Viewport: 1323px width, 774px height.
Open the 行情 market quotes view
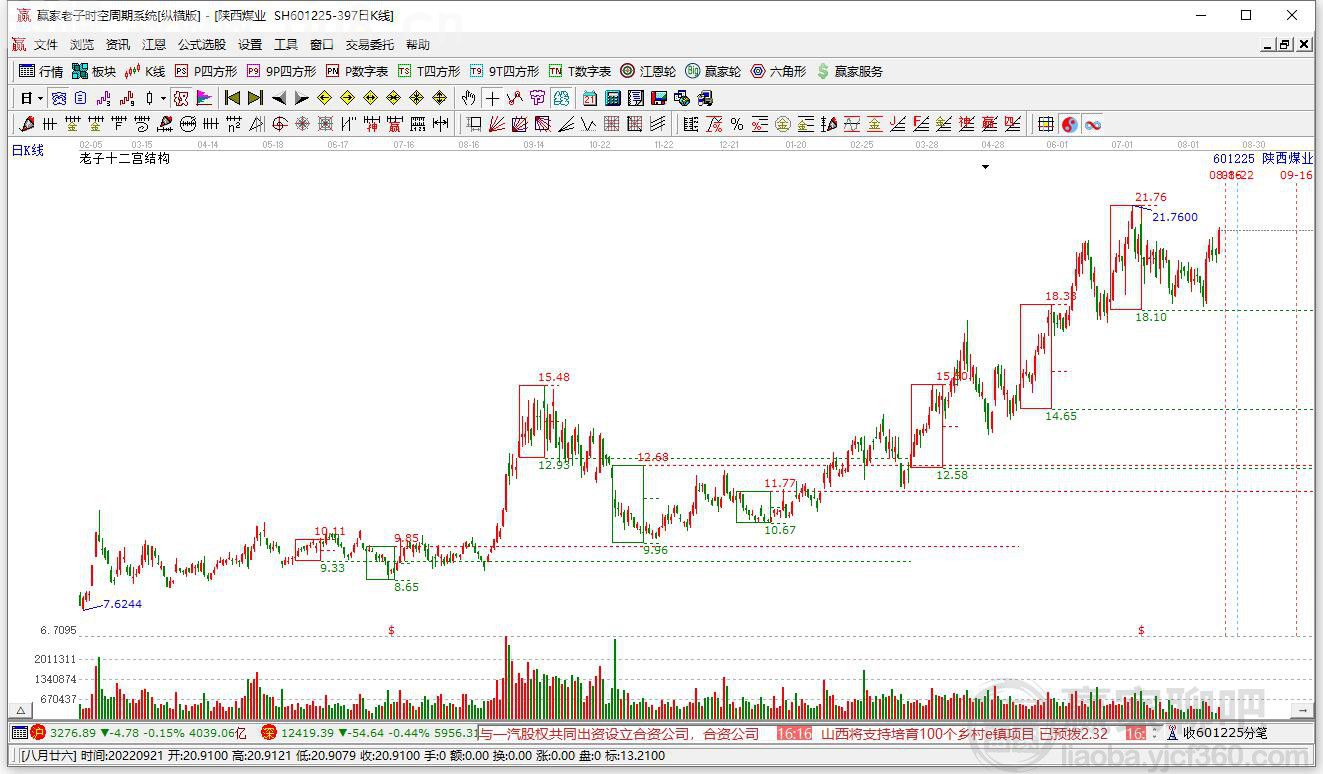(x=41, y=71)
